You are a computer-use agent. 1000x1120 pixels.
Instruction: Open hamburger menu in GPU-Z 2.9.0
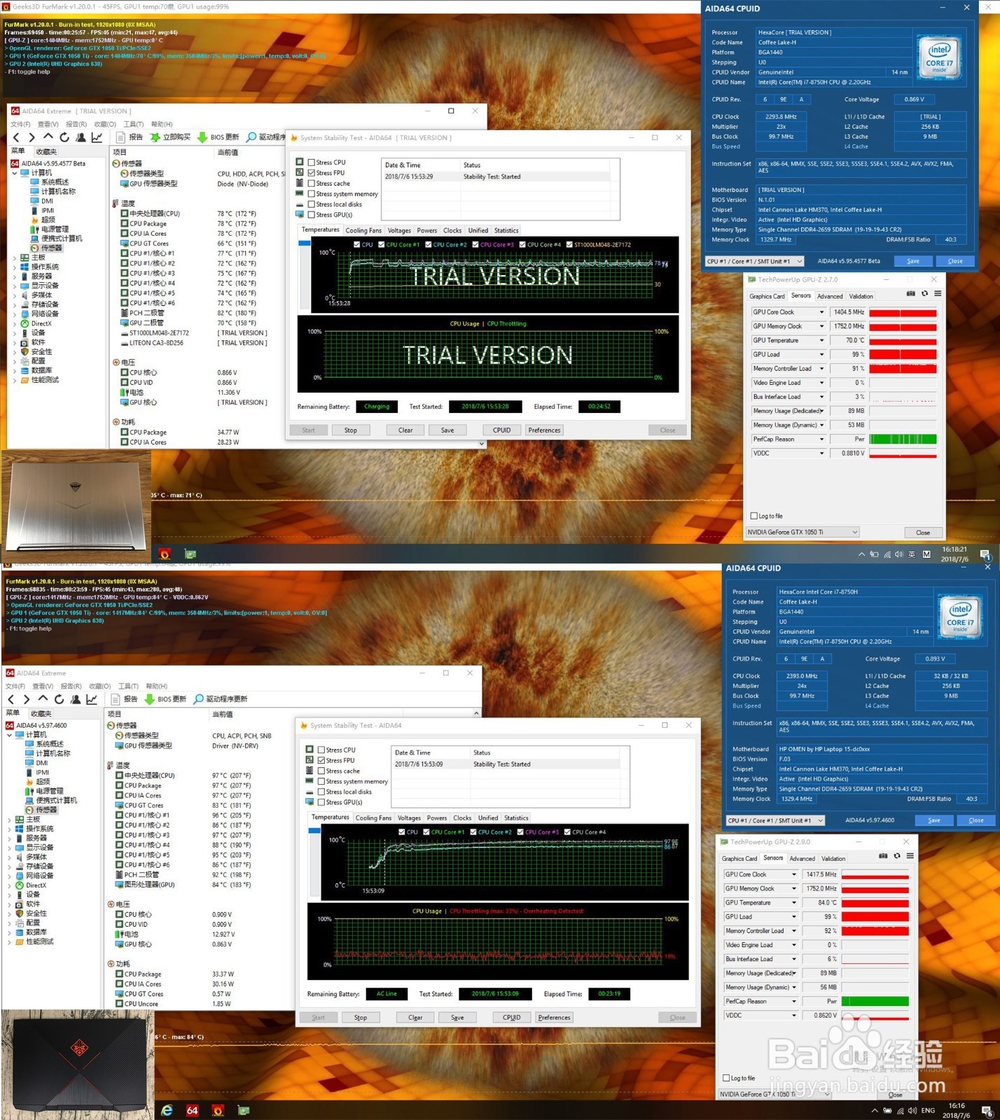pyautogui.click(x=910, y=856)
